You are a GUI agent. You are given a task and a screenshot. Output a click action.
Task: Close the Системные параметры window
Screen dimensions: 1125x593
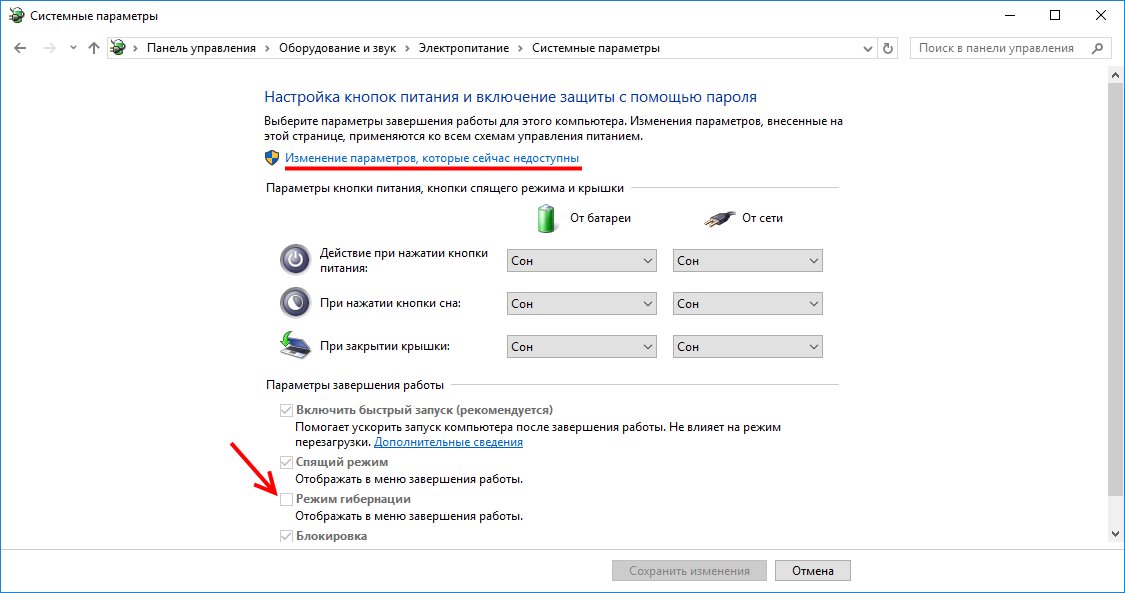point(1101,16)
